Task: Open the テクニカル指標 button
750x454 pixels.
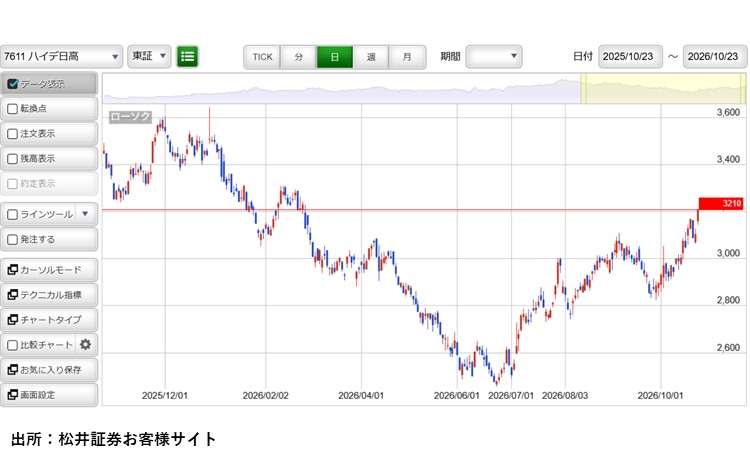Action: click(49, 295)
